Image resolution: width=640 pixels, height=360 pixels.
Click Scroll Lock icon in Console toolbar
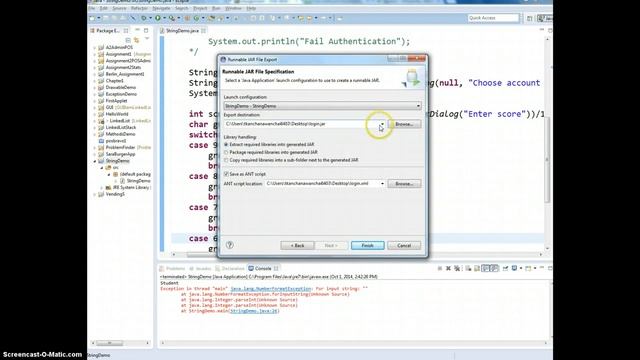click(x=476, y=268)
